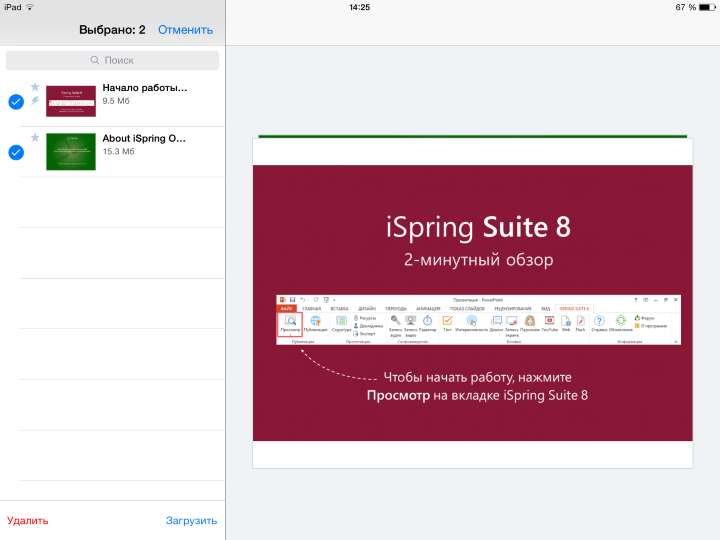Tap the lightning icon on Начало работы
Viewport: 720px width, 540px height.
tap(35, 101)
